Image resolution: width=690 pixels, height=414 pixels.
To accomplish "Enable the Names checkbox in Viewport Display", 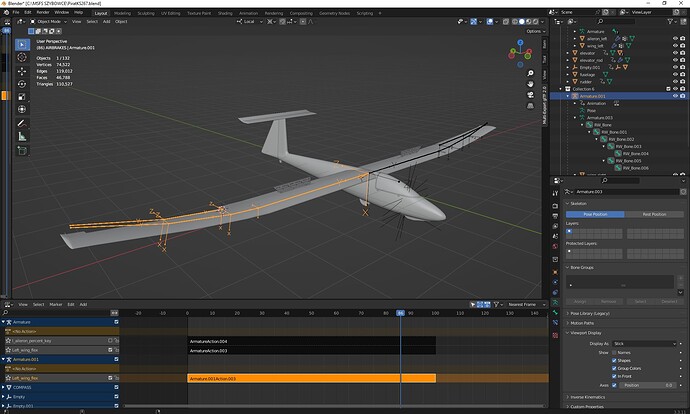I will tap(614, 352).
